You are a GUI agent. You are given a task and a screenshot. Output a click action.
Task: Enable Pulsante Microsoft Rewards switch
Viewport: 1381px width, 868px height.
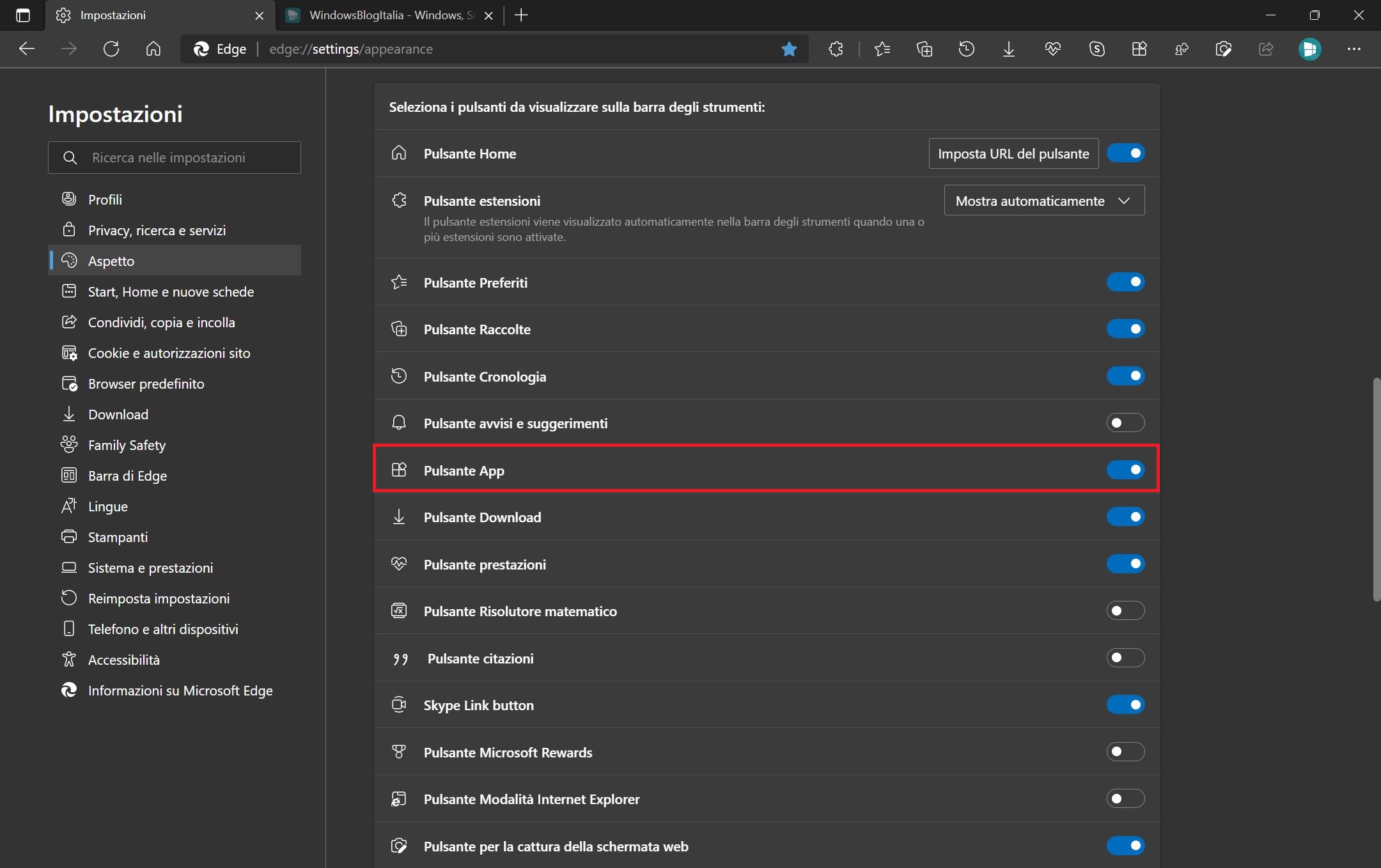click(x=1125, y=752)
